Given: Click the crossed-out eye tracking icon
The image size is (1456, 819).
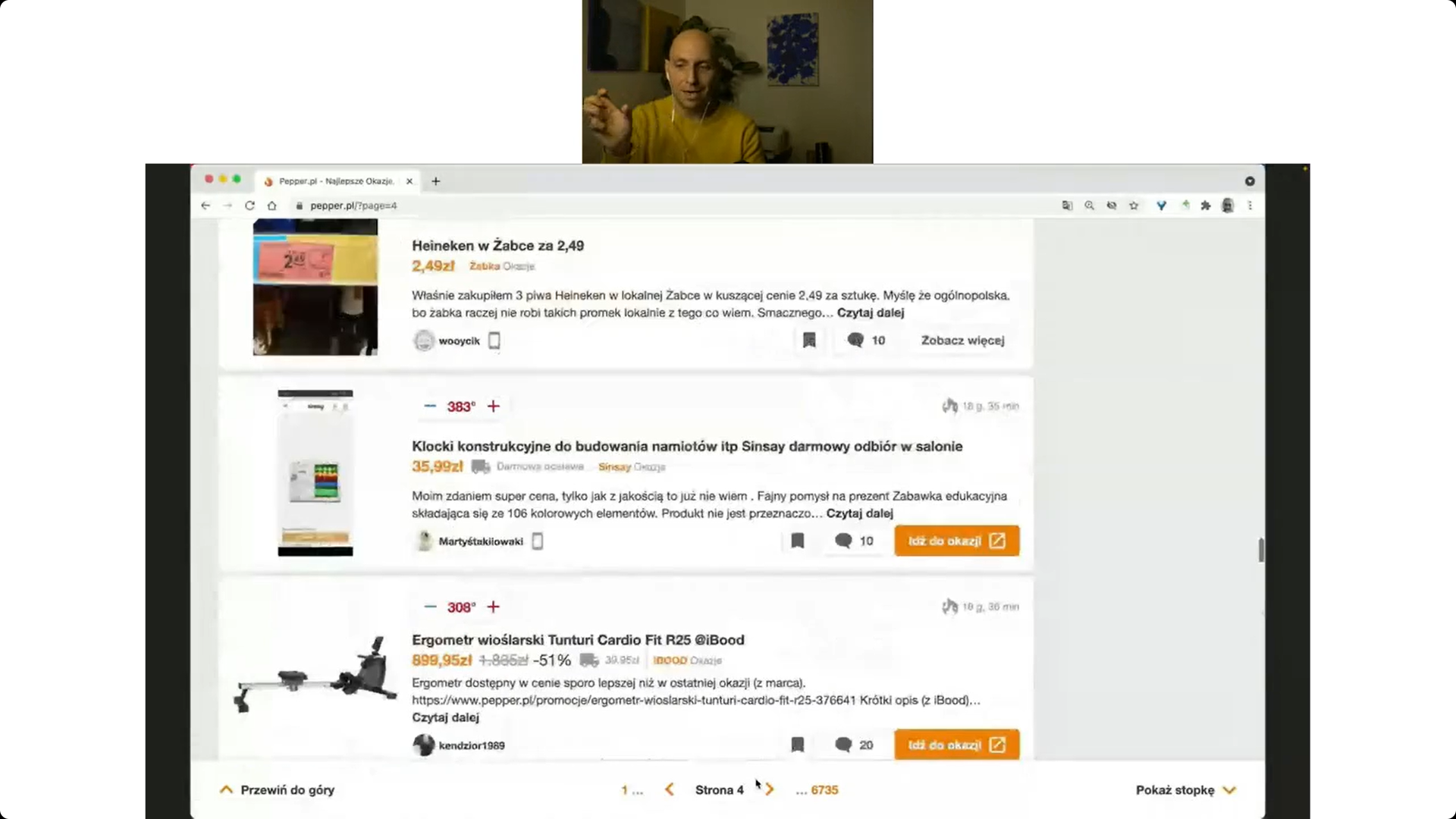Looking at the screenshot, I should click(1112, 206).
